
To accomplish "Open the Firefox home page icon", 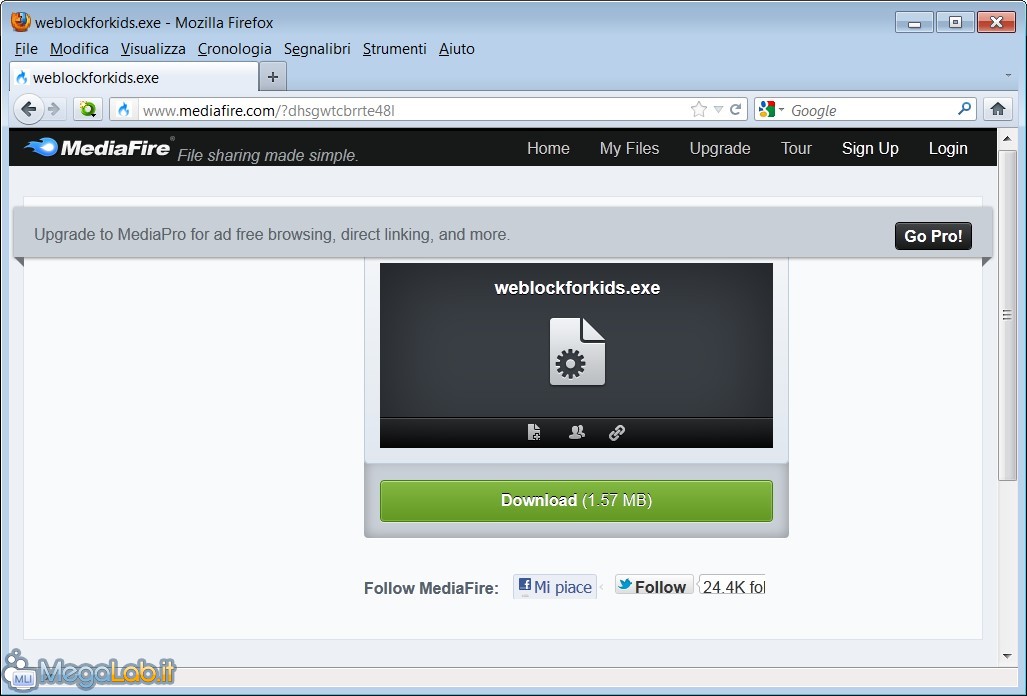I will (998, 109).
